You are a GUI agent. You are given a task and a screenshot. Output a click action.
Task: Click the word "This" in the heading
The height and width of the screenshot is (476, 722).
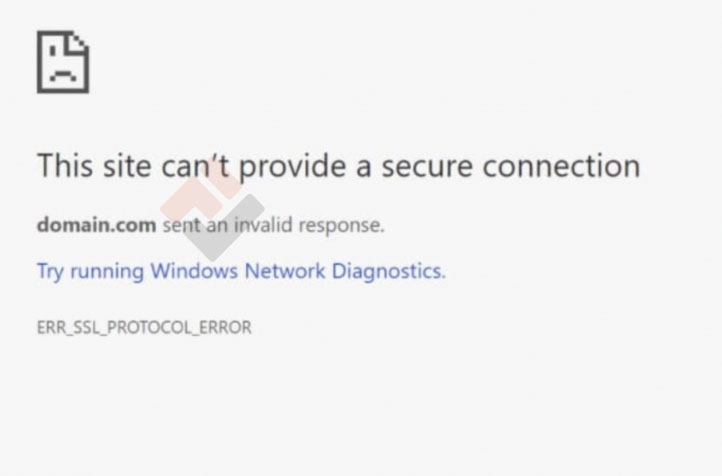click(x=65, y=166)
